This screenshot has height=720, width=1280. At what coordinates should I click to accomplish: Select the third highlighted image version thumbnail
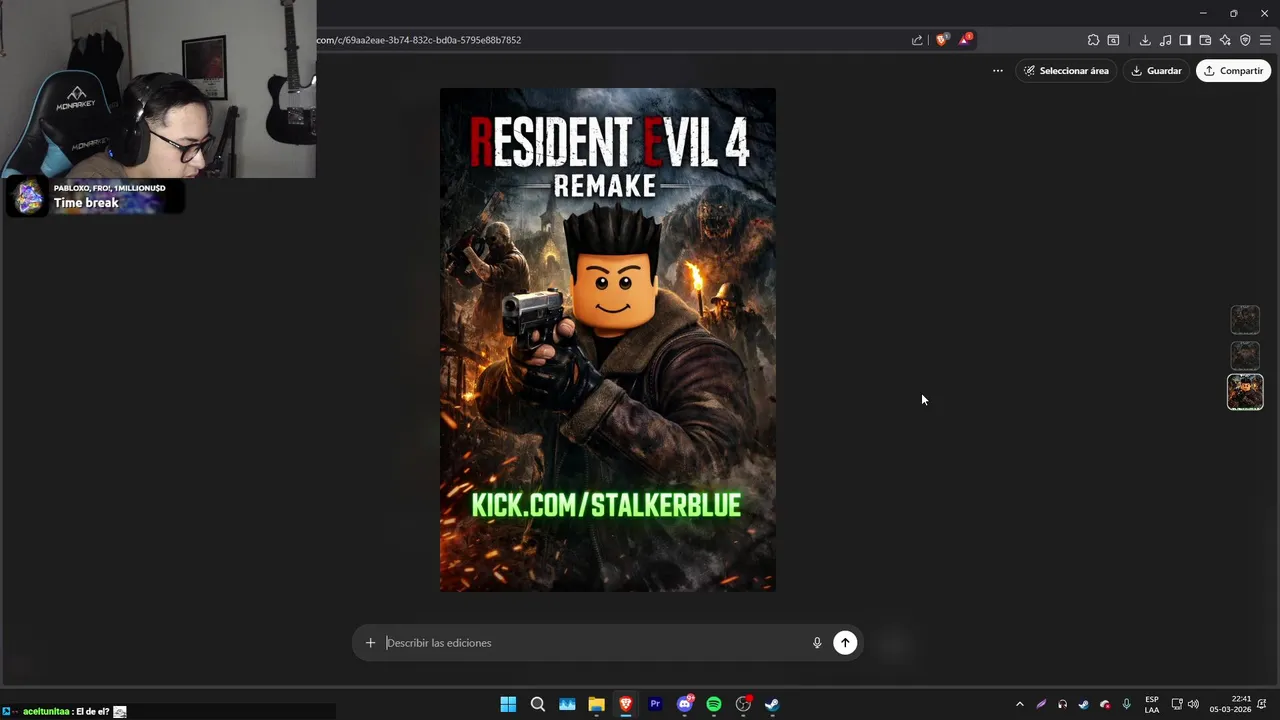[1245, 392]
